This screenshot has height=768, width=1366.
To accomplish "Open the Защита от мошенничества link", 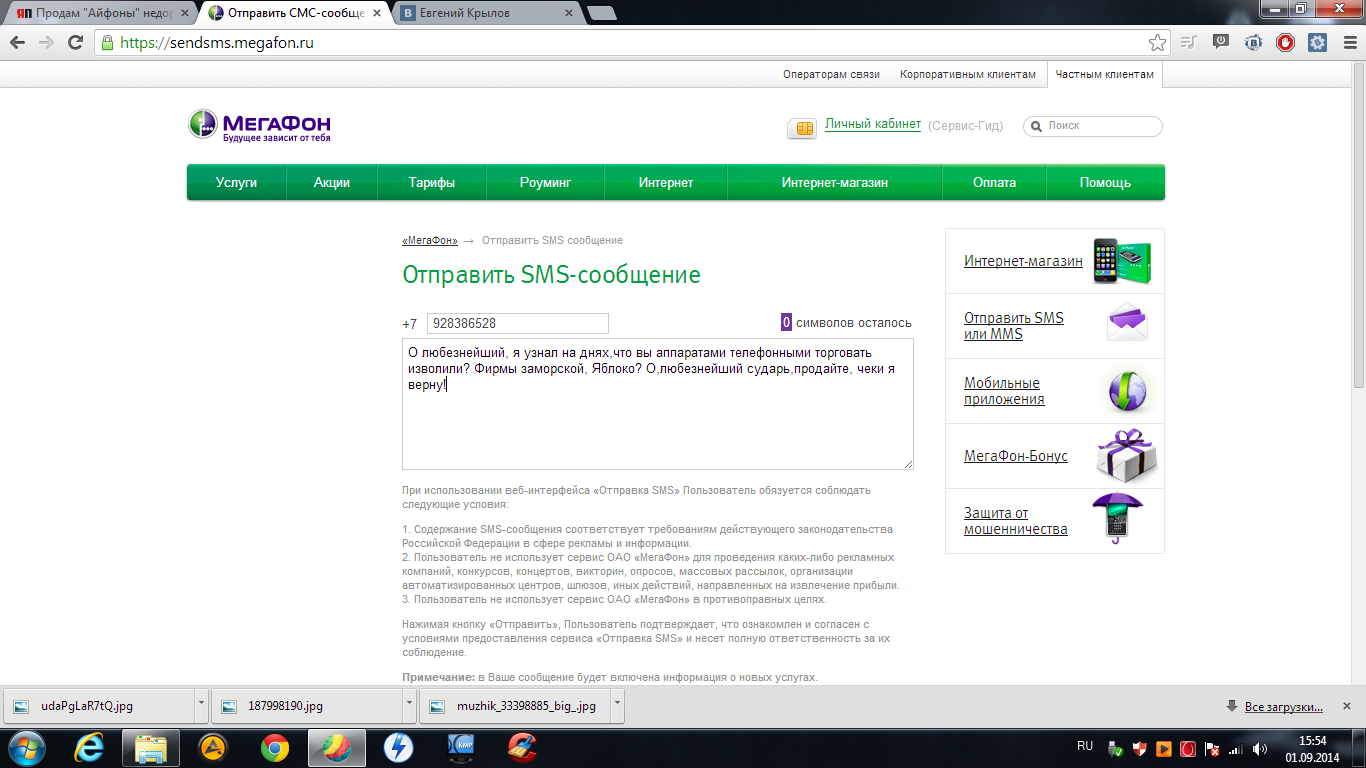I will (1016, 521).
